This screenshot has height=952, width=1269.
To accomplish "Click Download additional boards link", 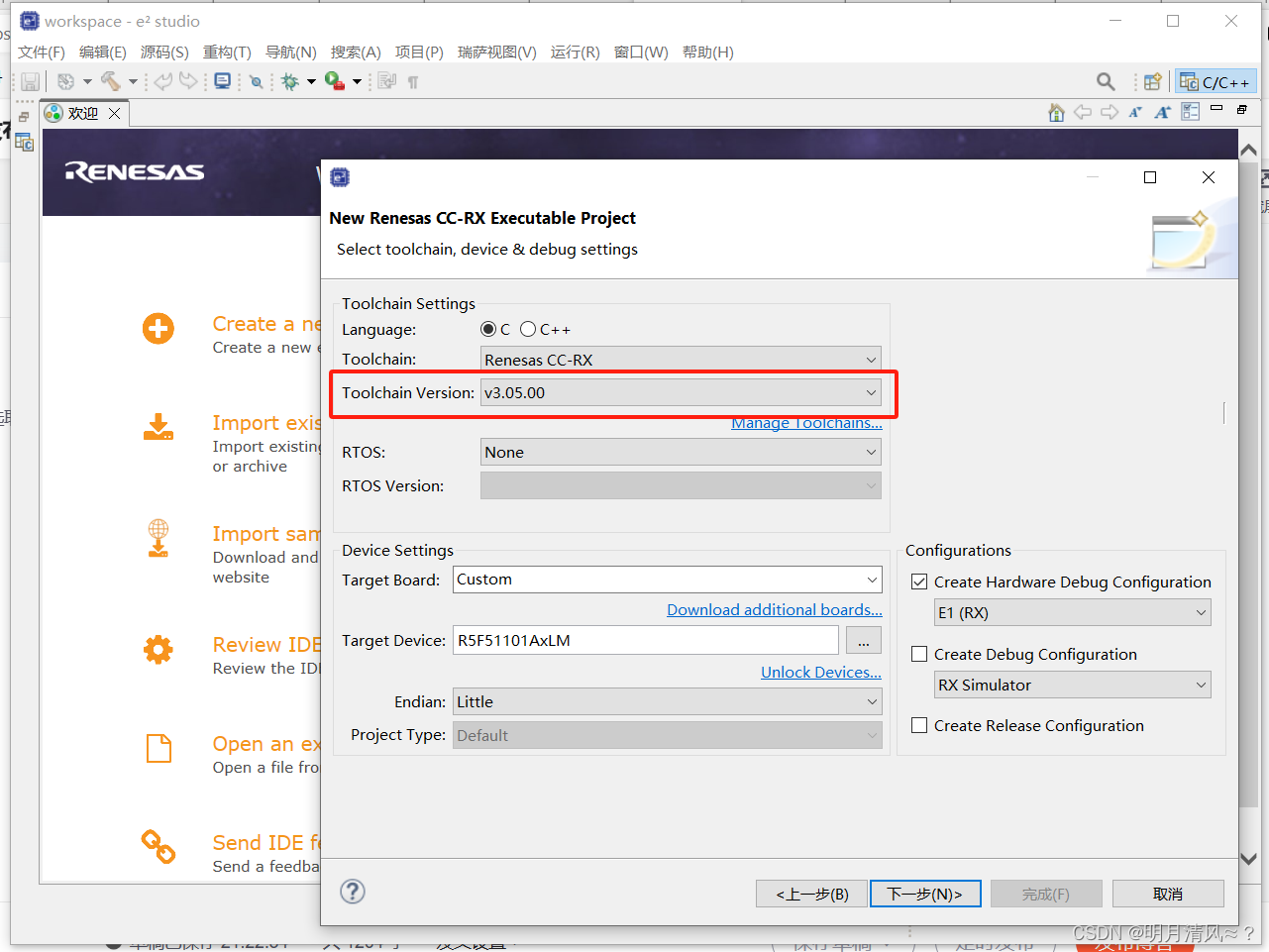I will 775,609.
